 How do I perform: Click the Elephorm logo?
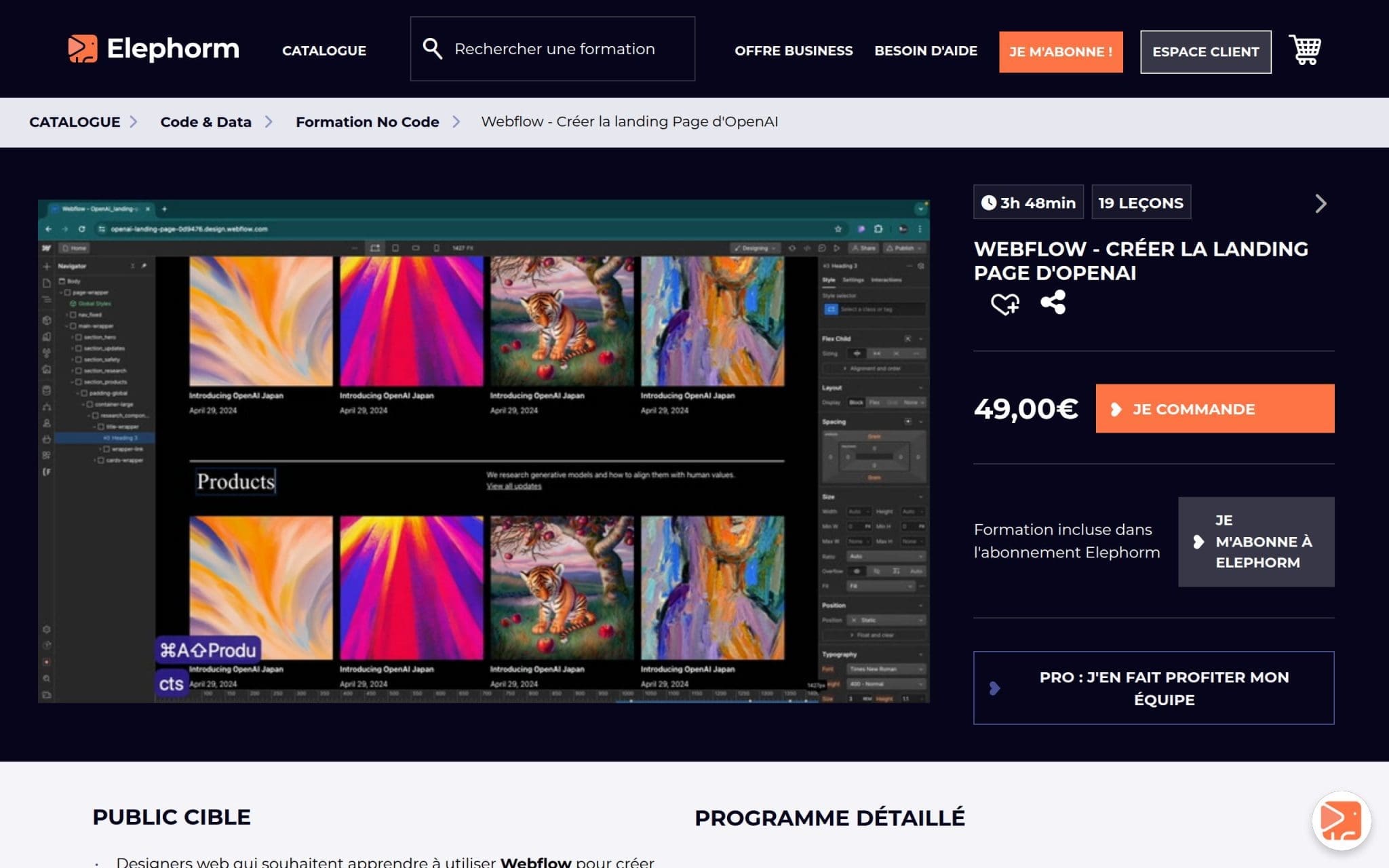[x=153, y=49]
